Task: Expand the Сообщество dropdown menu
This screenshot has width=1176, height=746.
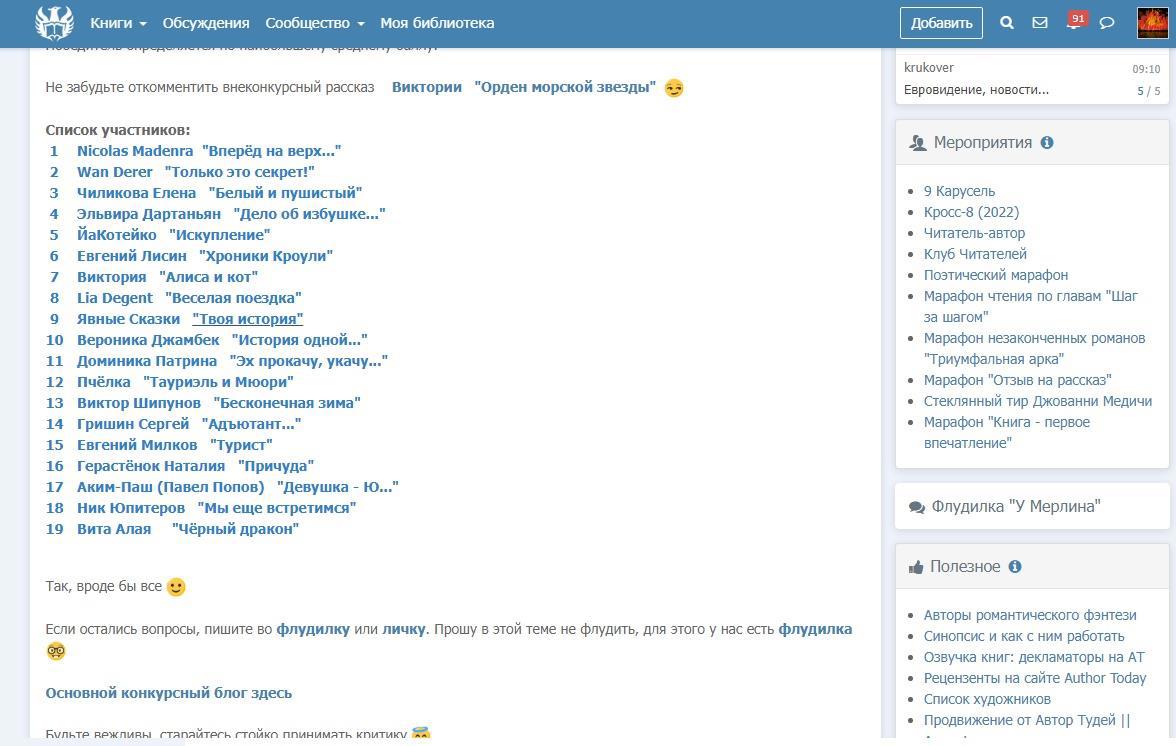Action: point(315,23)
